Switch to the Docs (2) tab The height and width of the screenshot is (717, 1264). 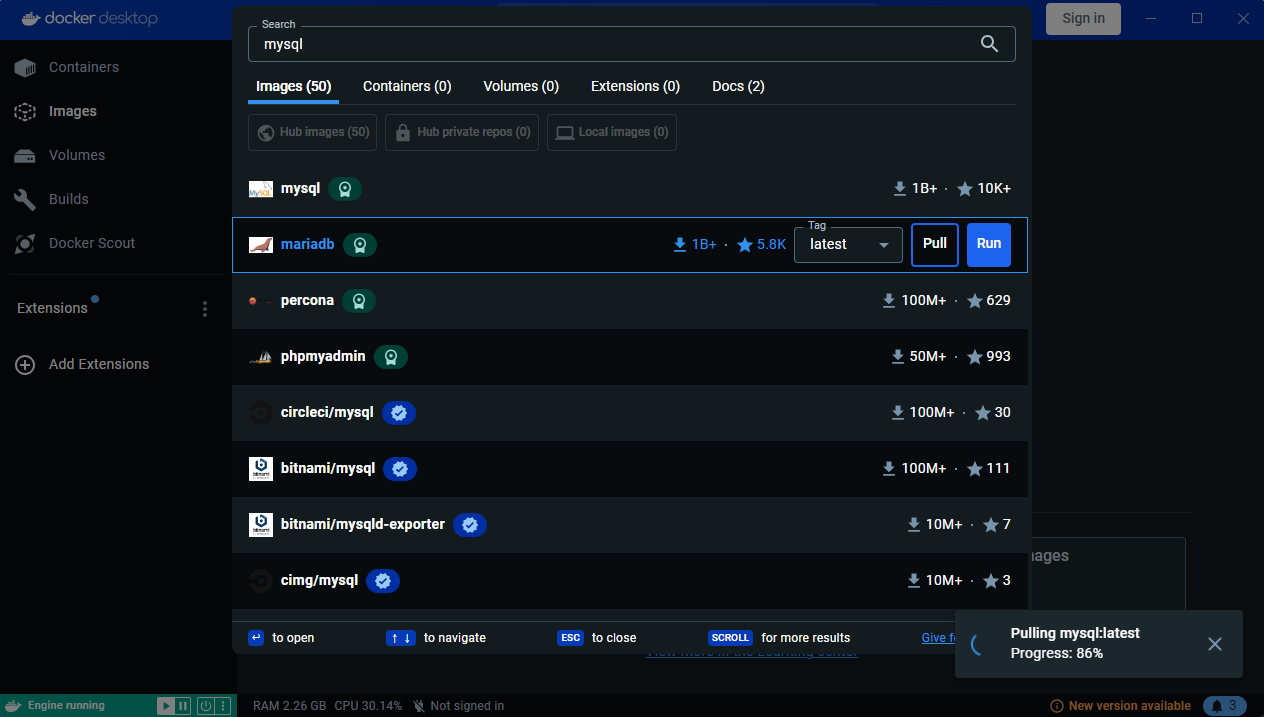(x=738, y=86)
